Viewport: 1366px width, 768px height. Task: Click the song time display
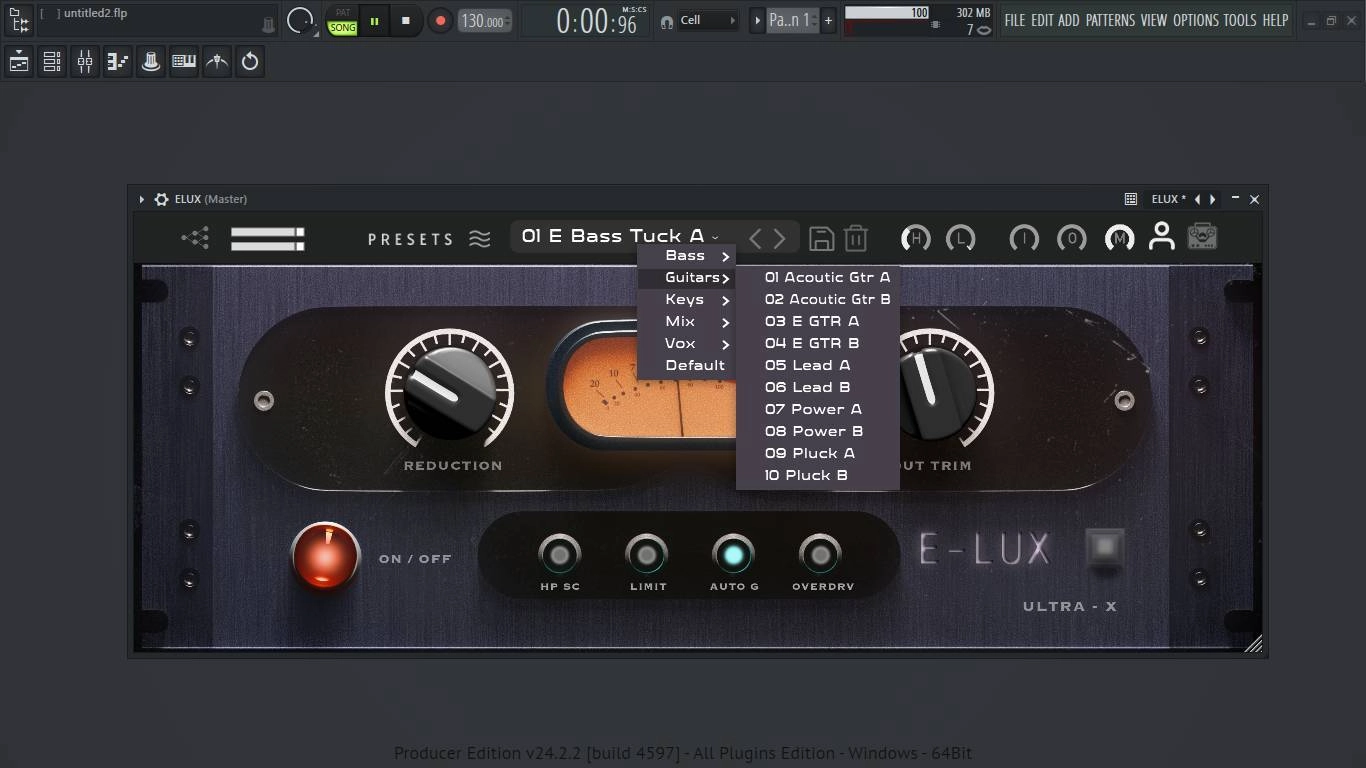pyautogui.click(x=597, y=21)
